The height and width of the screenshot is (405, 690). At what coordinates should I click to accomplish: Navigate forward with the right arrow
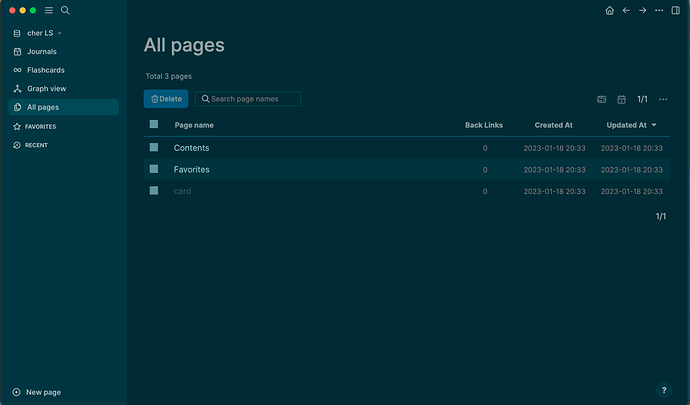point(642,10)
